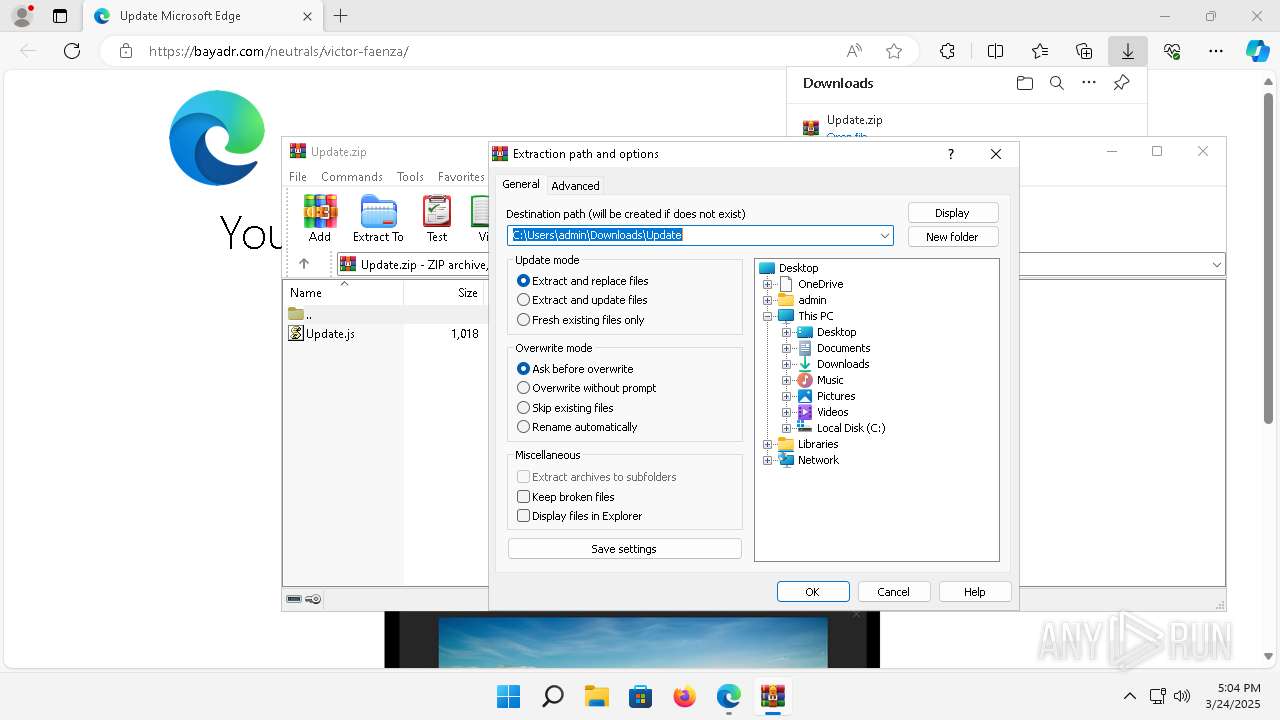Image resolution: width=1280 pixels, height=720 pixels.
Task: Open Destination path dropdown arrow
Action: (885, 236)
